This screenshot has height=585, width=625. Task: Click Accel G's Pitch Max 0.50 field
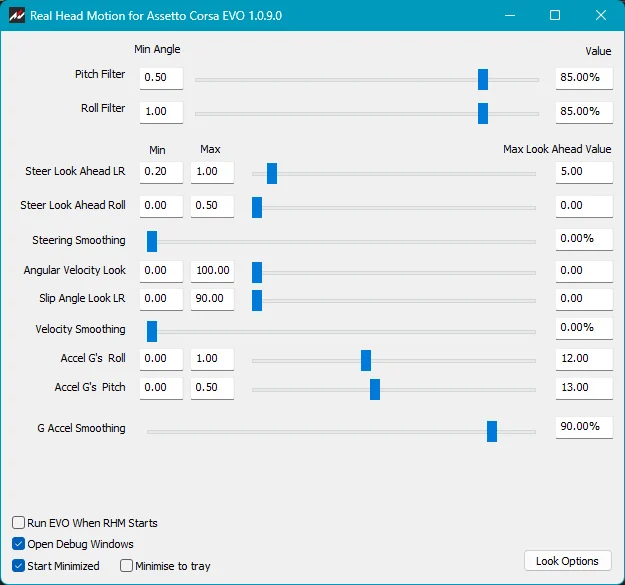212,388
